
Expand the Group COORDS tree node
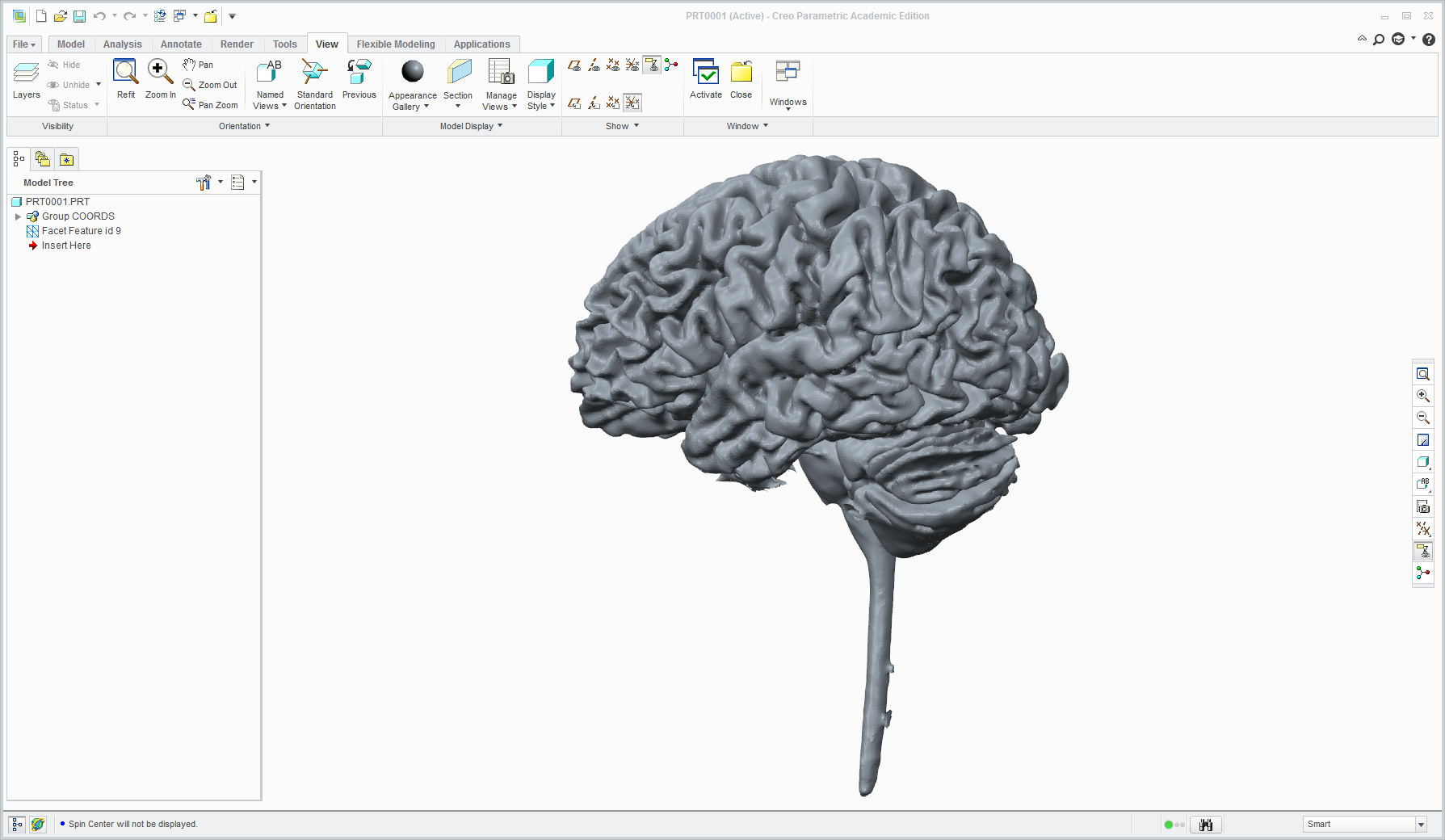(x=18, y=216)
